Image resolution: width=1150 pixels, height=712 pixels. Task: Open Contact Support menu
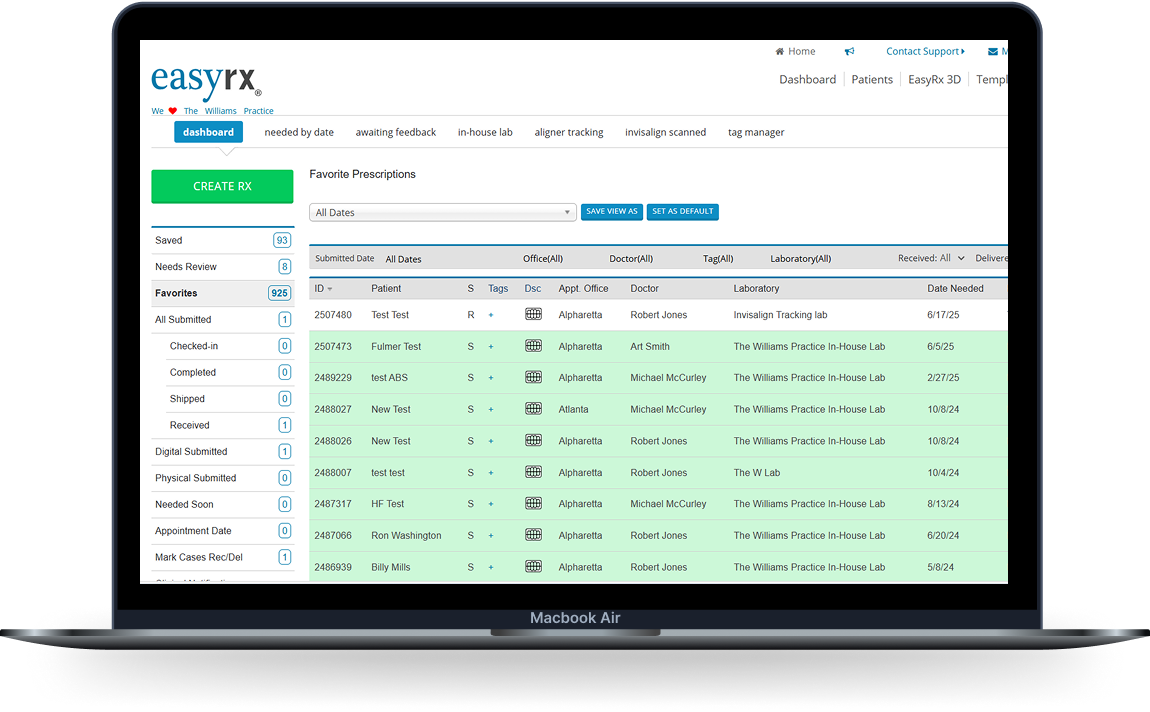click(x=925, y=51)
